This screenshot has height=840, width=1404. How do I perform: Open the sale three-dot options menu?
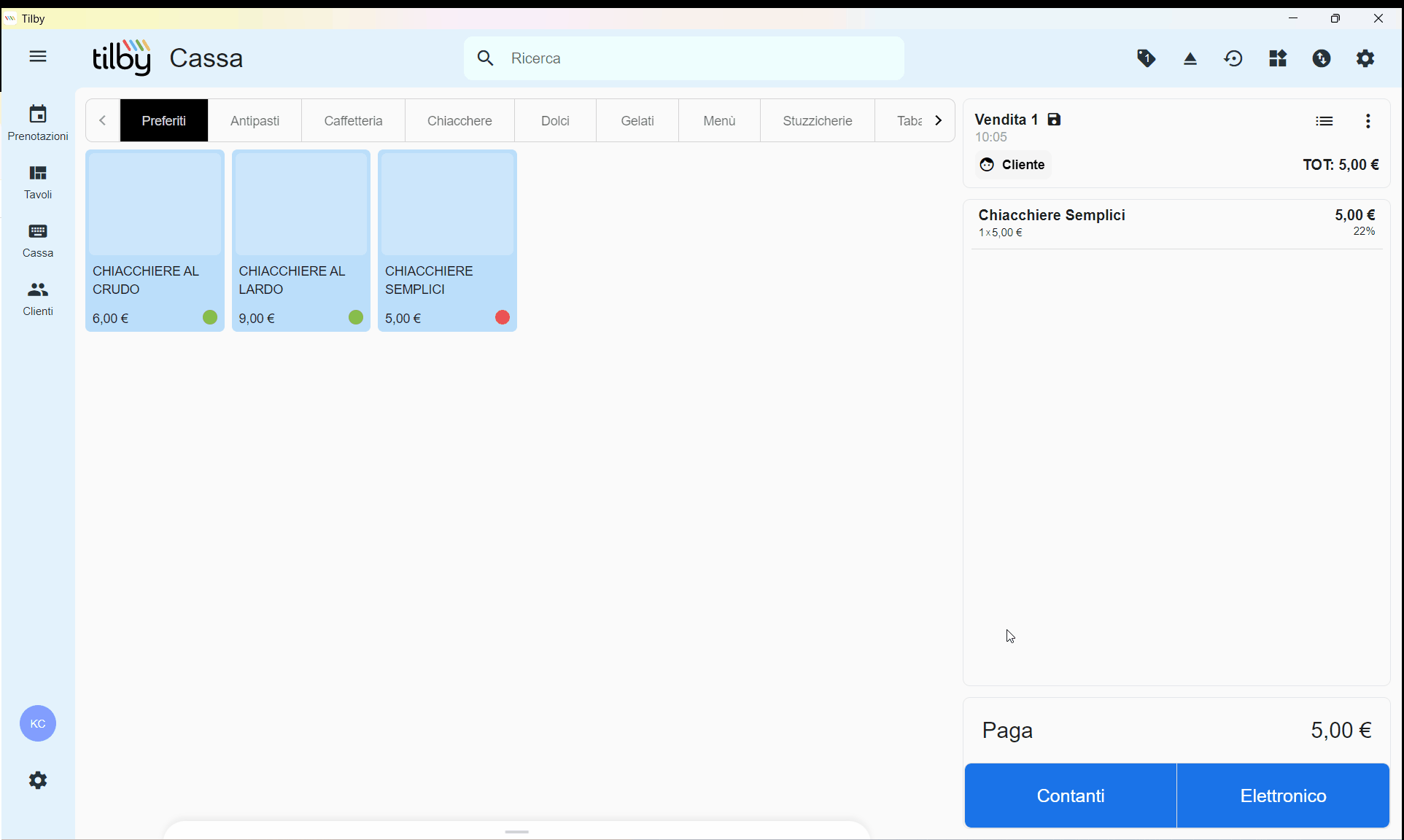(x=1368, y=121)
